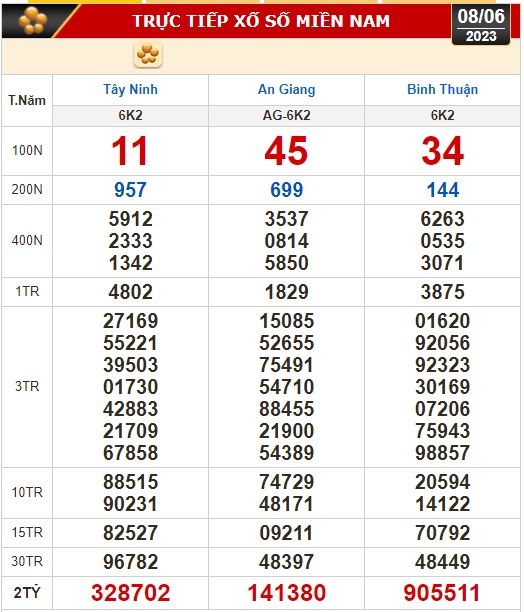Select the 200N value 957

coord(130,190)
